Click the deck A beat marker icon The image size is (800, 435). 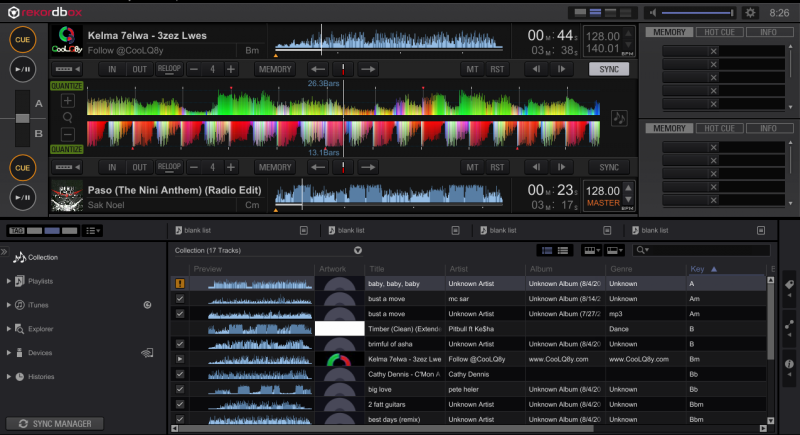[x=343, y=69]
